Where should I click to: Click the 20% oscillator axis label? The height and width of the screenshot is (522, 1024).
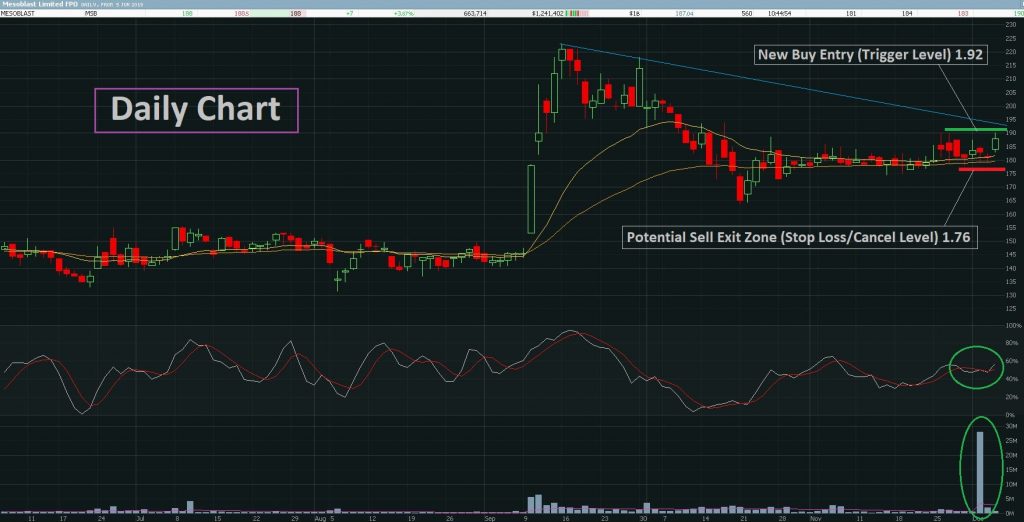click(x=1012, y=397)
